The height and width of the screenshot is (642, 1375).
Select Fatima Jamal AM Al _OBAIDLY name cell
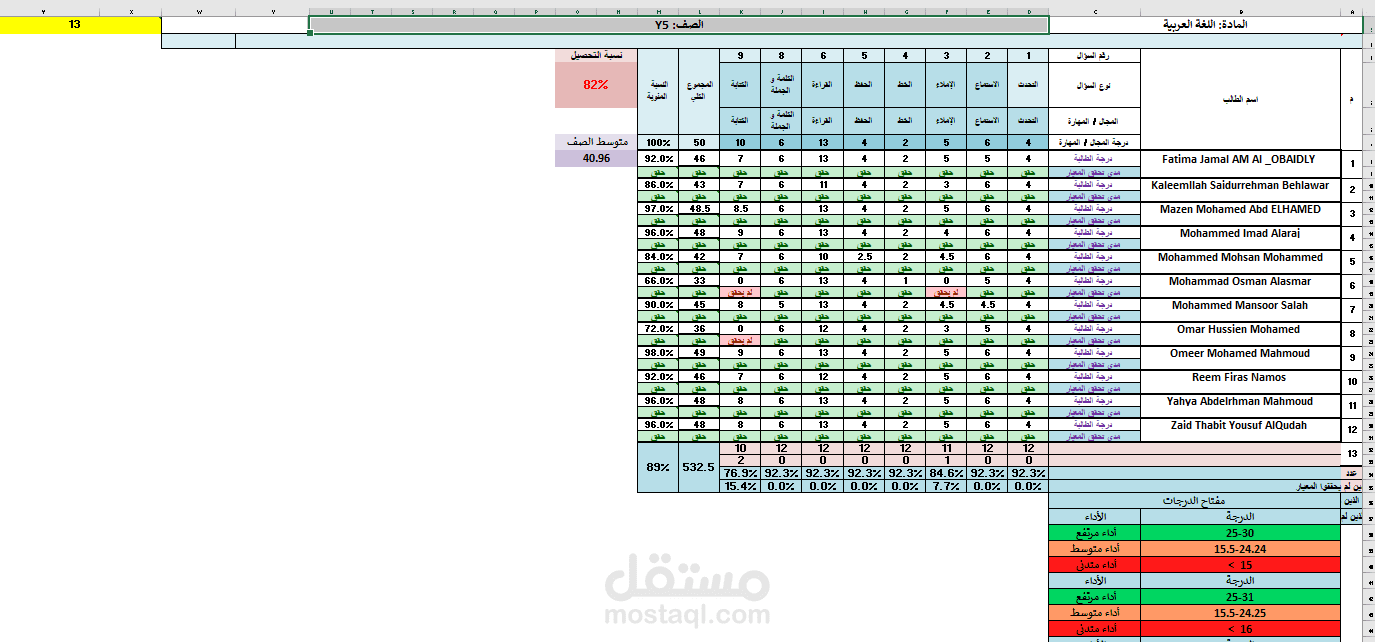coord(1239,160)
